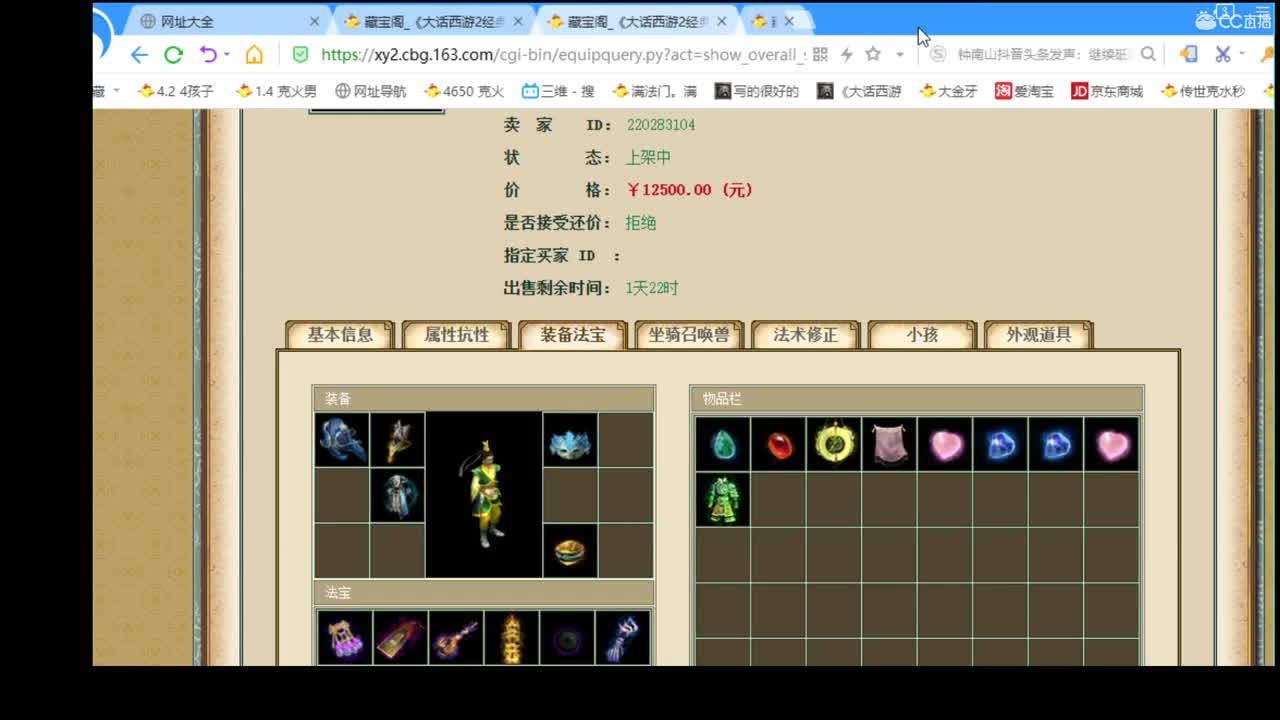The height and width of the screenshot is (720, 1280).
Task: Switch to 基本信息 tab
Action: tap(340, 335)
